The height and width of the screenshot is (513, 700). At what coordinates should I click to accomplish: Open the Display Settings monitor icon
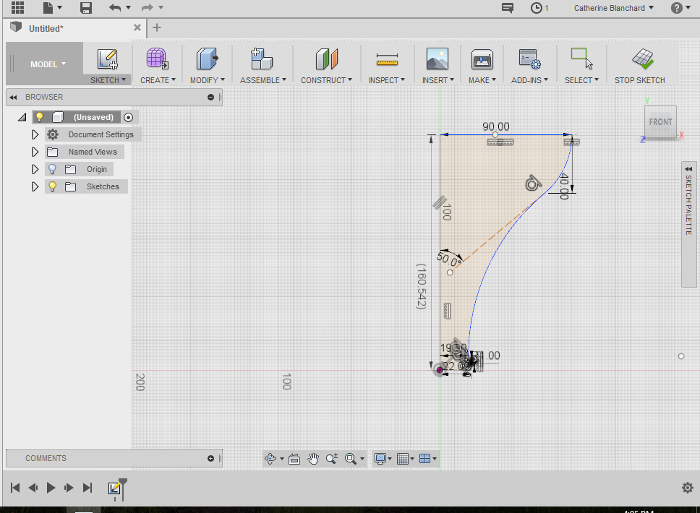380,459
